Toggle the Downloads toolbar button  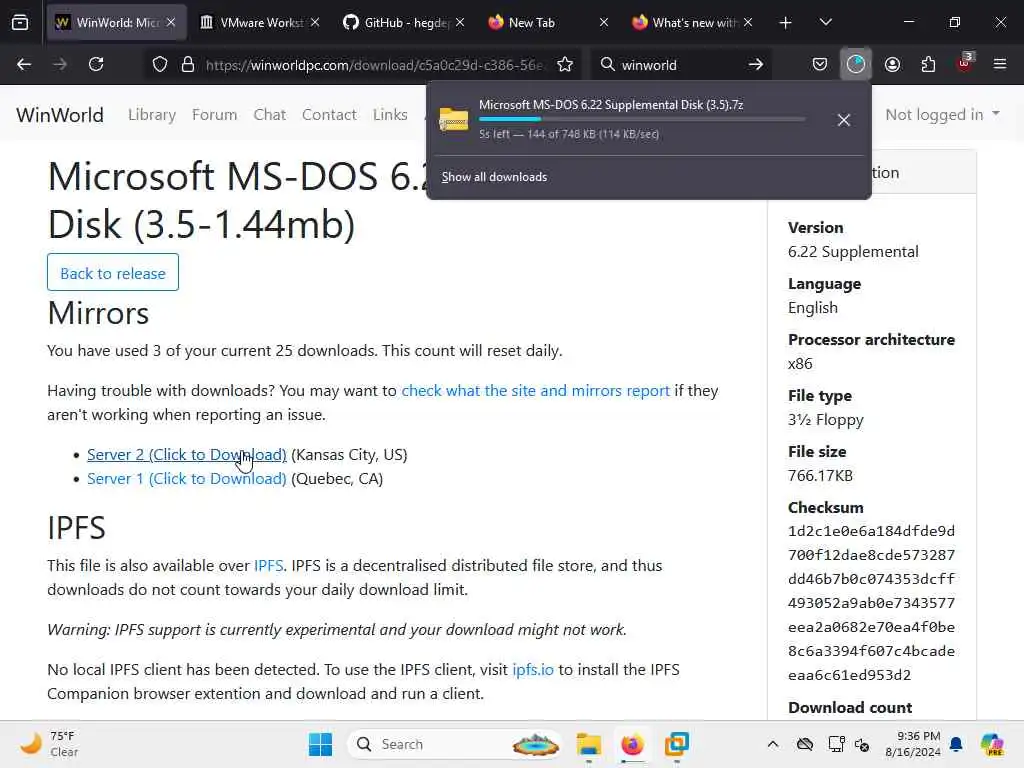(x=856, y=64)
